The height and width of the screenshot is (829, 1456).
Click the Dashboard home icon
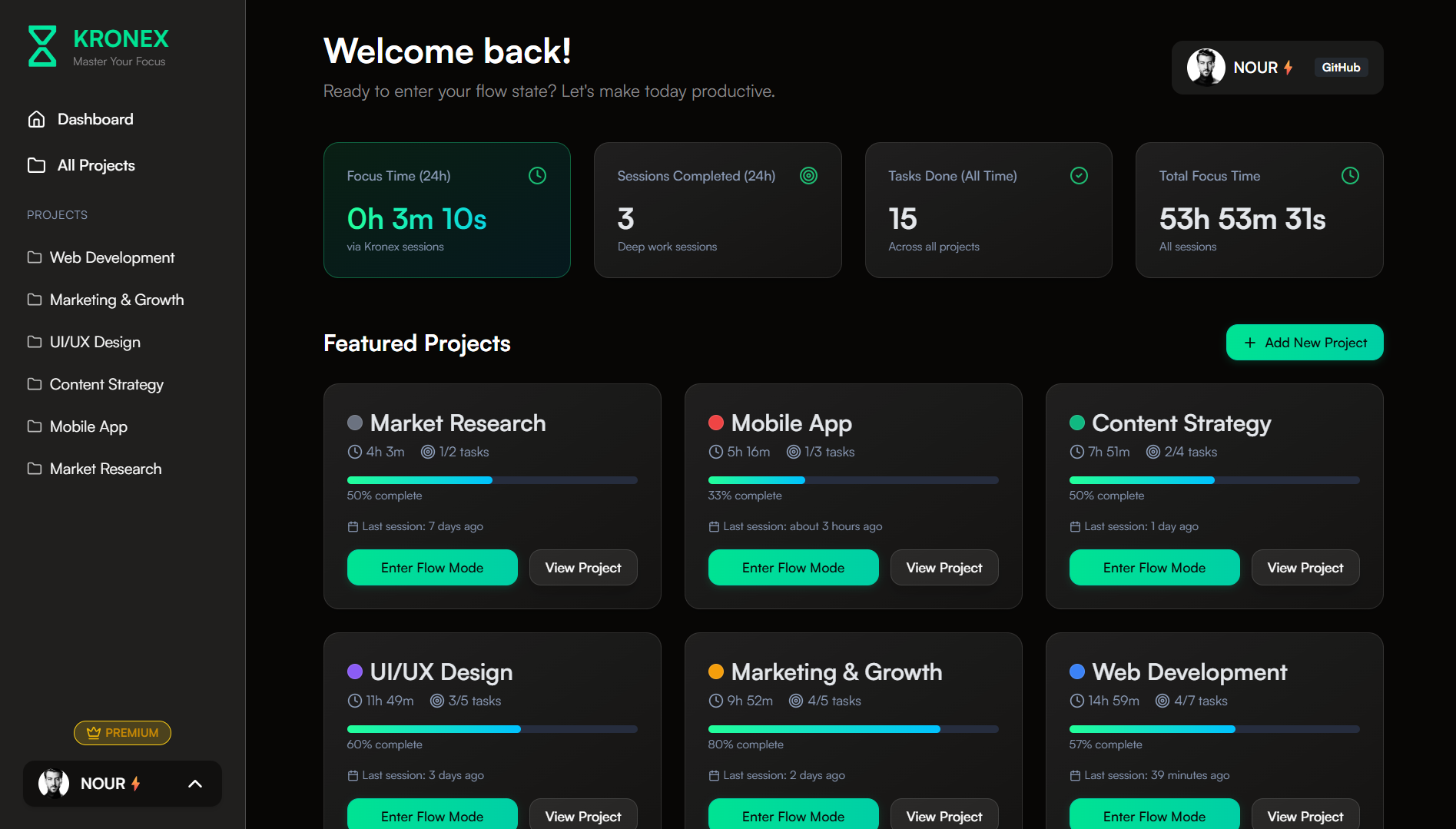36,119
